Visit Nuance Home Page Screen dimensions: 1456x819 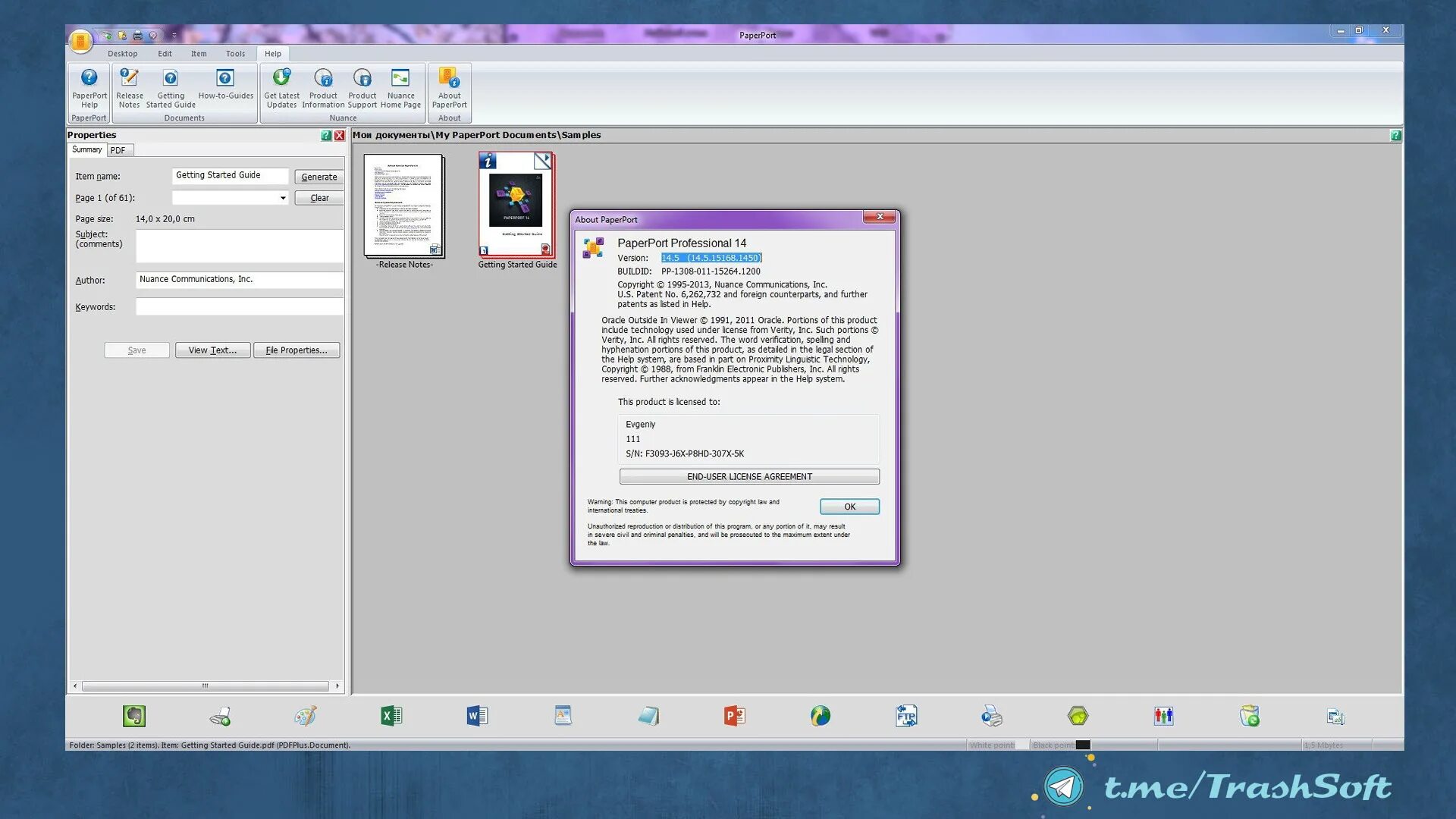(x=400, y=89)
